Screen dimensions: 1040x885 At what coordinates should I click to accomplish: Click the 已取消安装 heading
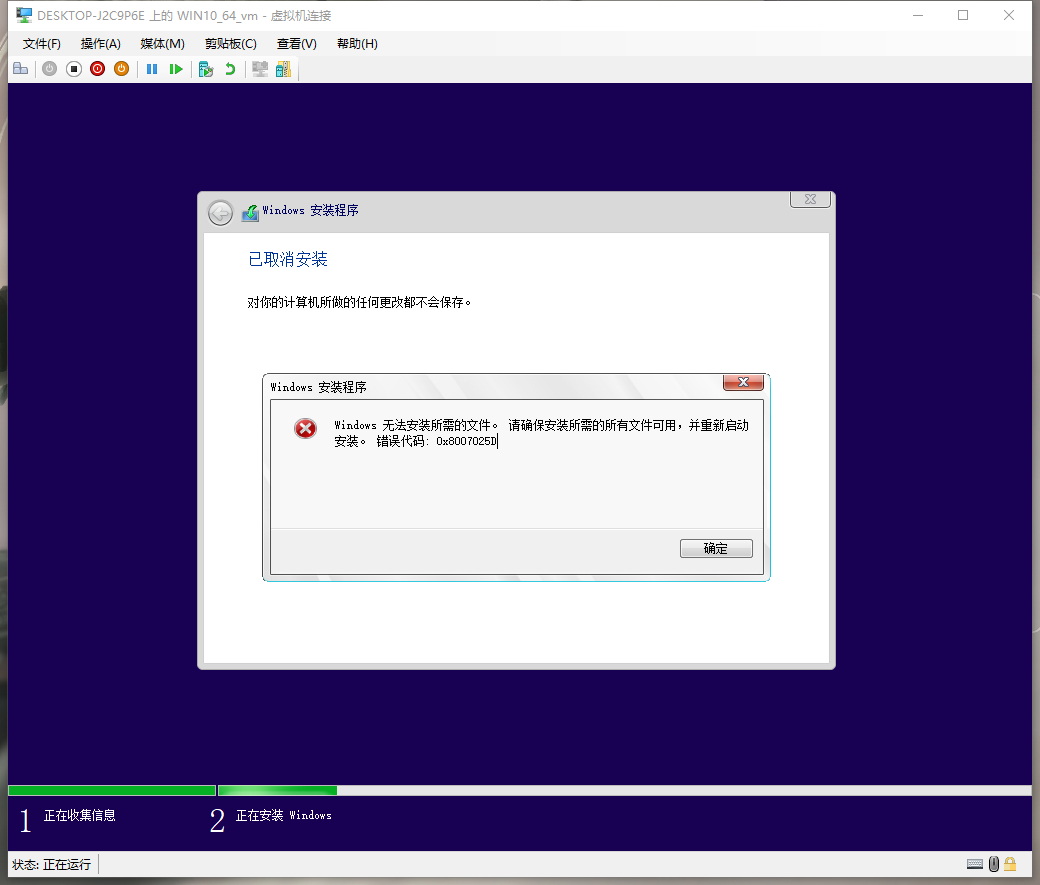point(288,259)
